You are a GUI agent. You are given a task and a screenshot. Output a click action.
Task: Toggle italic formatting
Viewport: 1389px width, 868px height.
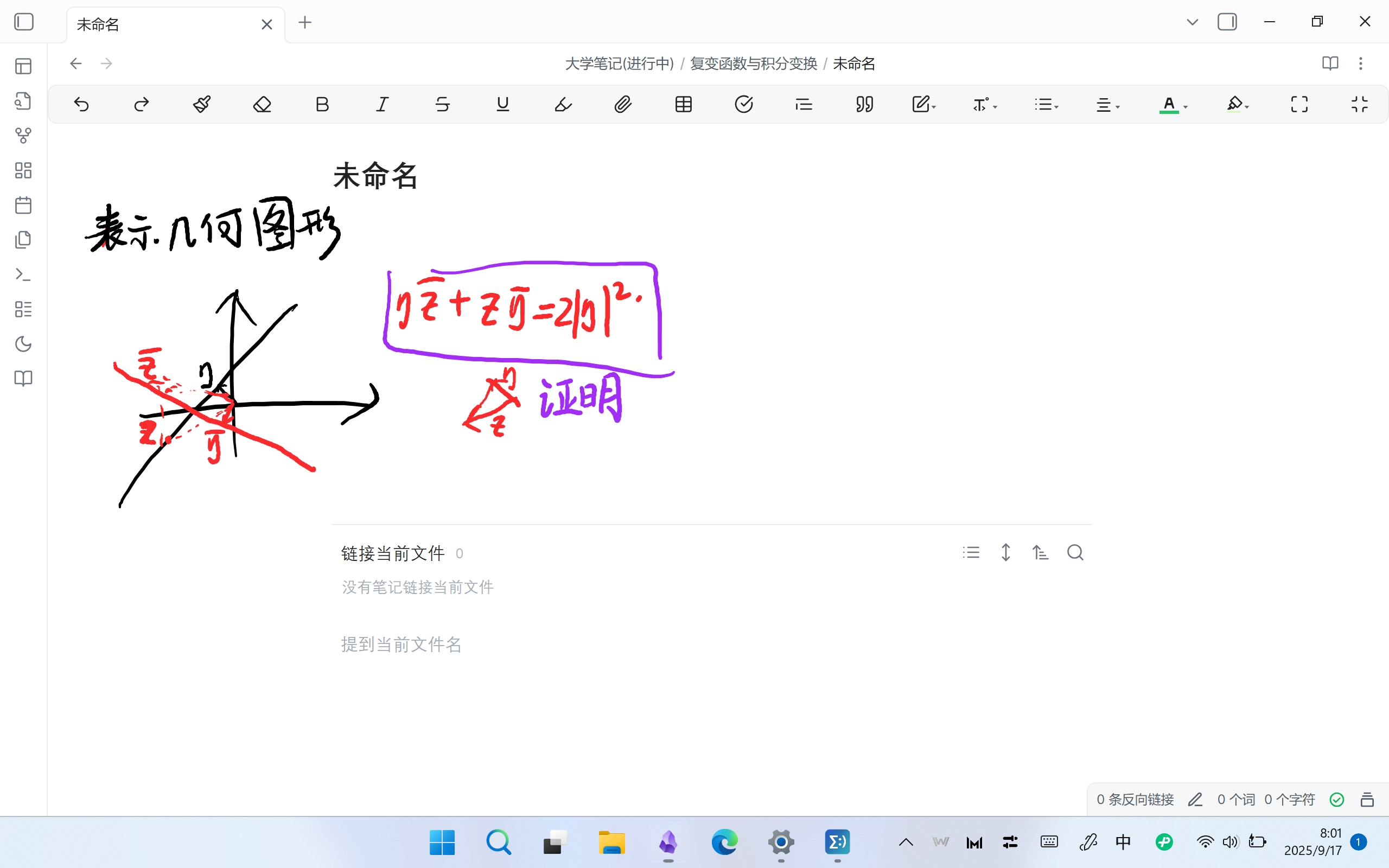pyautogui.click(x=383, y=105)
